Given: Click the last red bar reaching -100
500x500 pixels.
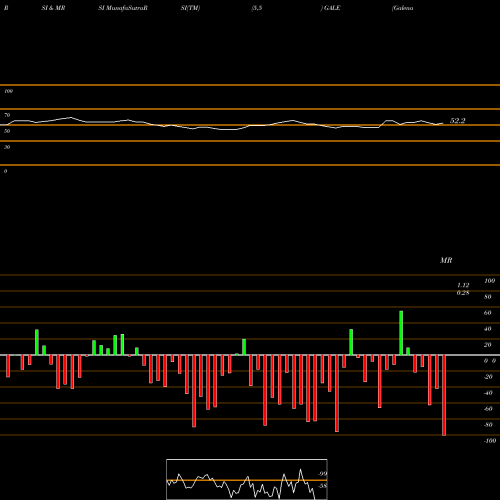Looking at the screenshot, I should pos(444,395).
